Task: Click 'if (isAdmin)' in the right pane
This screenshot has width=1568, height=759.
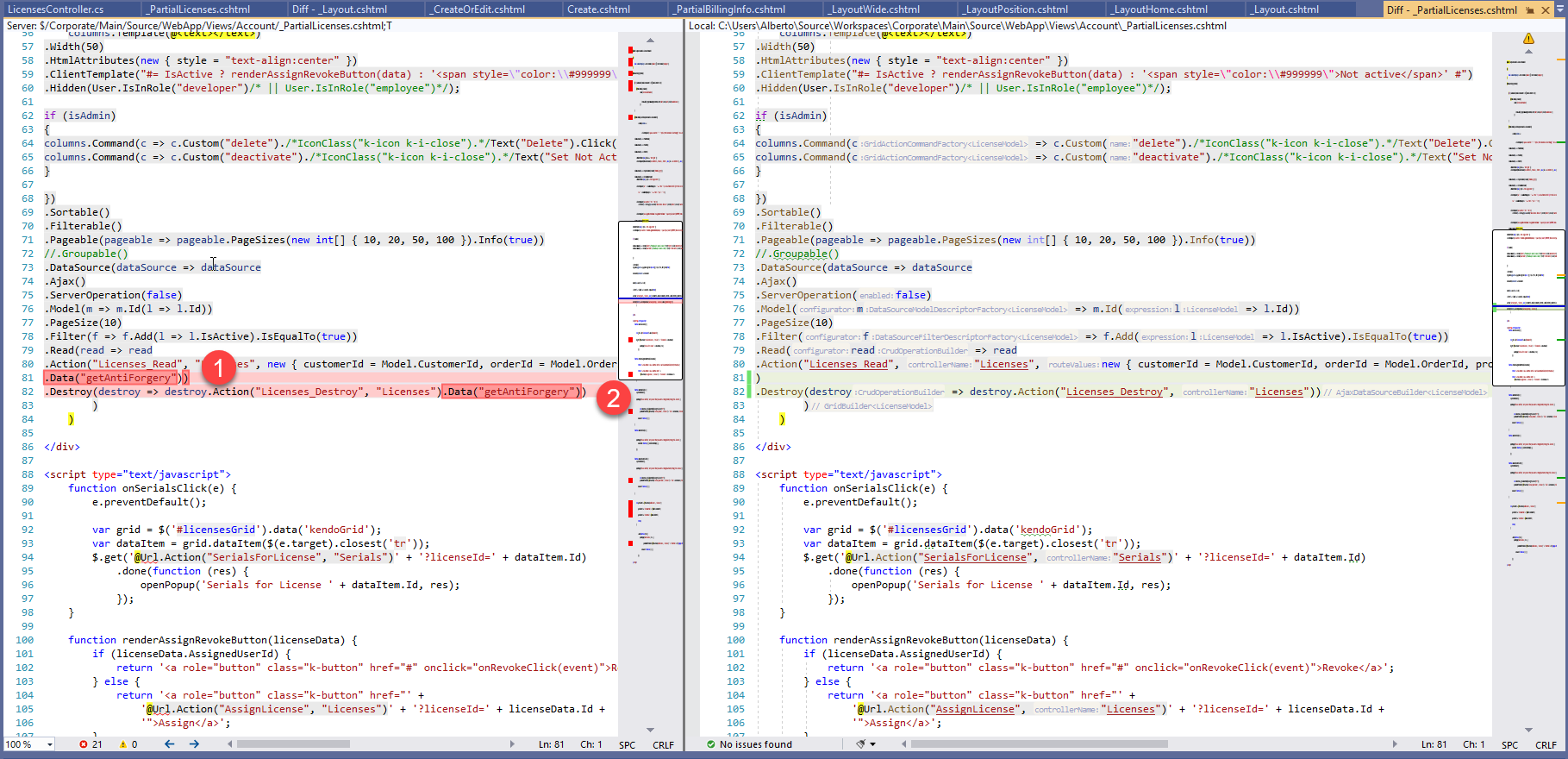Action: [791, 116]
